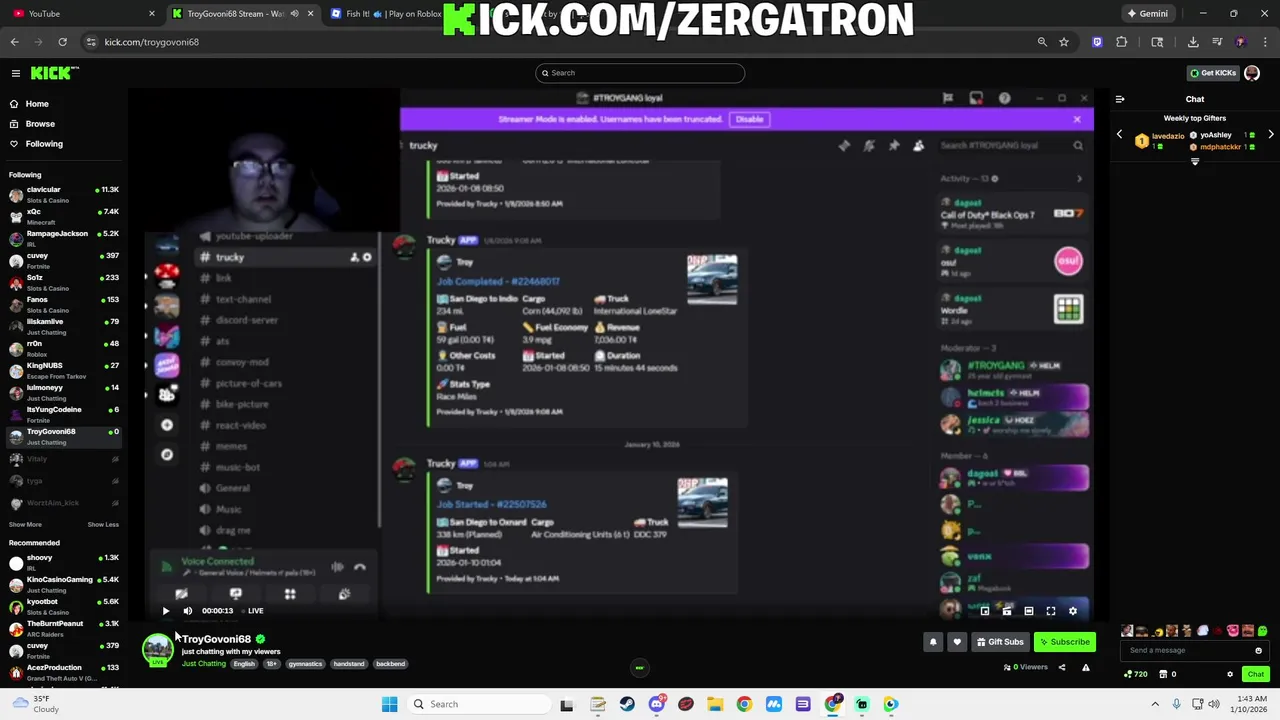Reload the page
The width and height of the screenshot is (1280, 720).
pyautogui.click(x=62, y=42)
